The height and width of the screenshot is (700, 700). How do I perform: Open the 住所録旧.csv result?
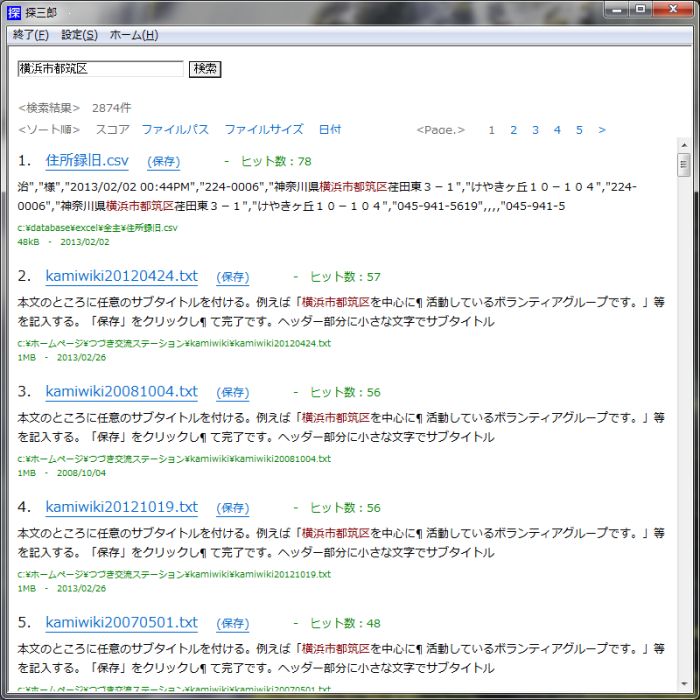point(87,161)
